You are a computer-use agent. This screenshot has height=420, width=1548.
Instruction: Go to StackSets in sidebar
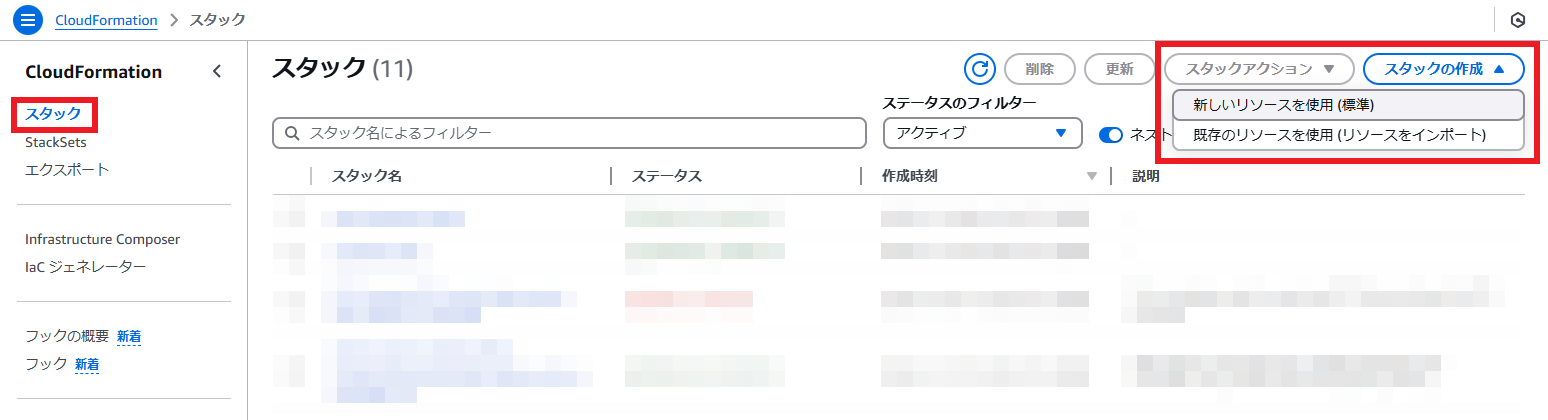(55, 143)
